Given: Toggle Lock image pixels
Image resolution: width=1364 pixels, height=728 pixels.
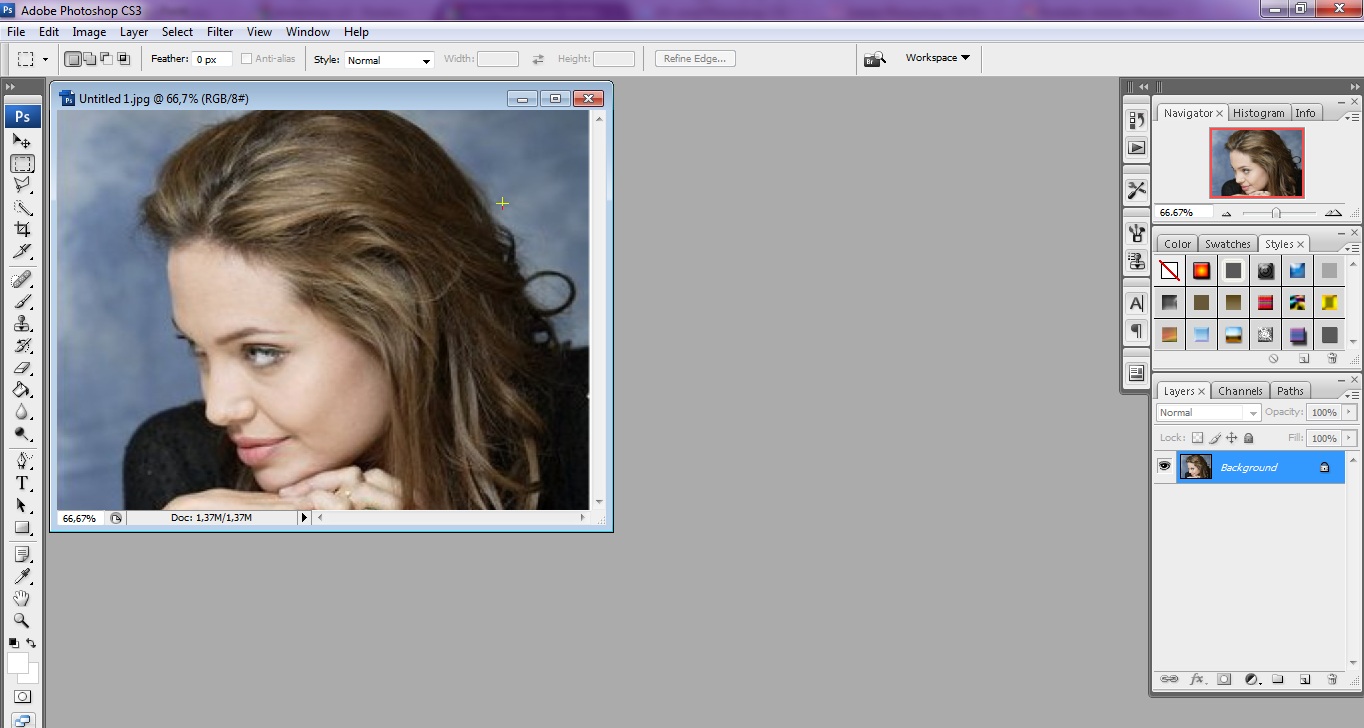Looking at the screenshot, I should 1215,438.
